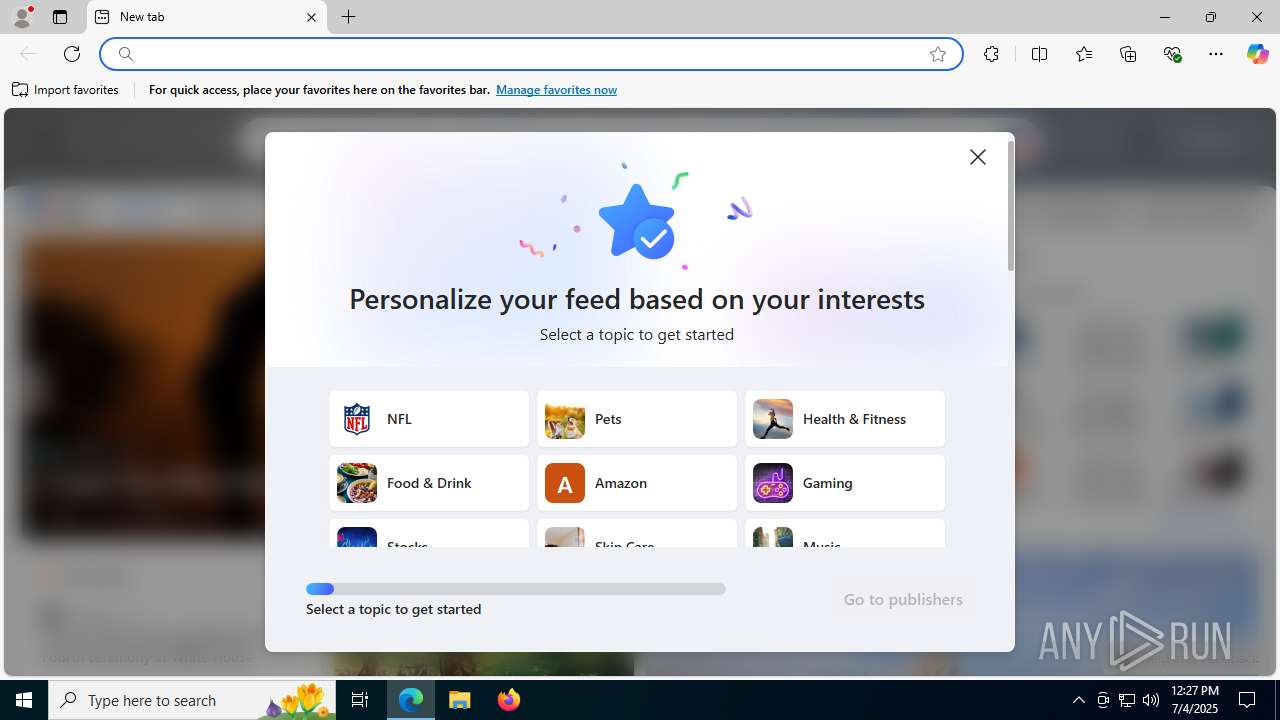This screenshot has width=1280, height=720.
Task: Open the Manage favorites now link
Action: click(556, 90)
